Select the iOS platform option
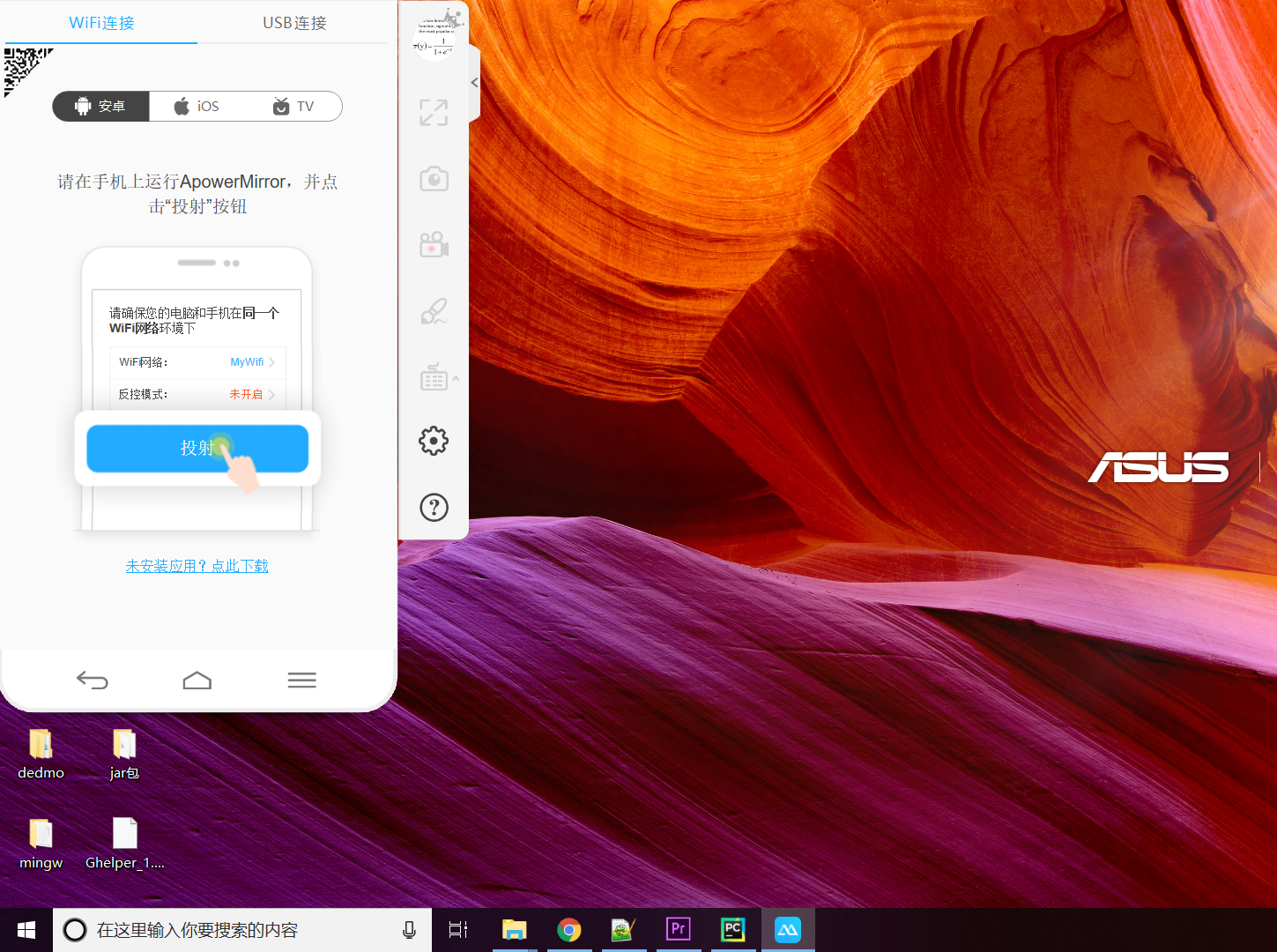 coord(197,106)
